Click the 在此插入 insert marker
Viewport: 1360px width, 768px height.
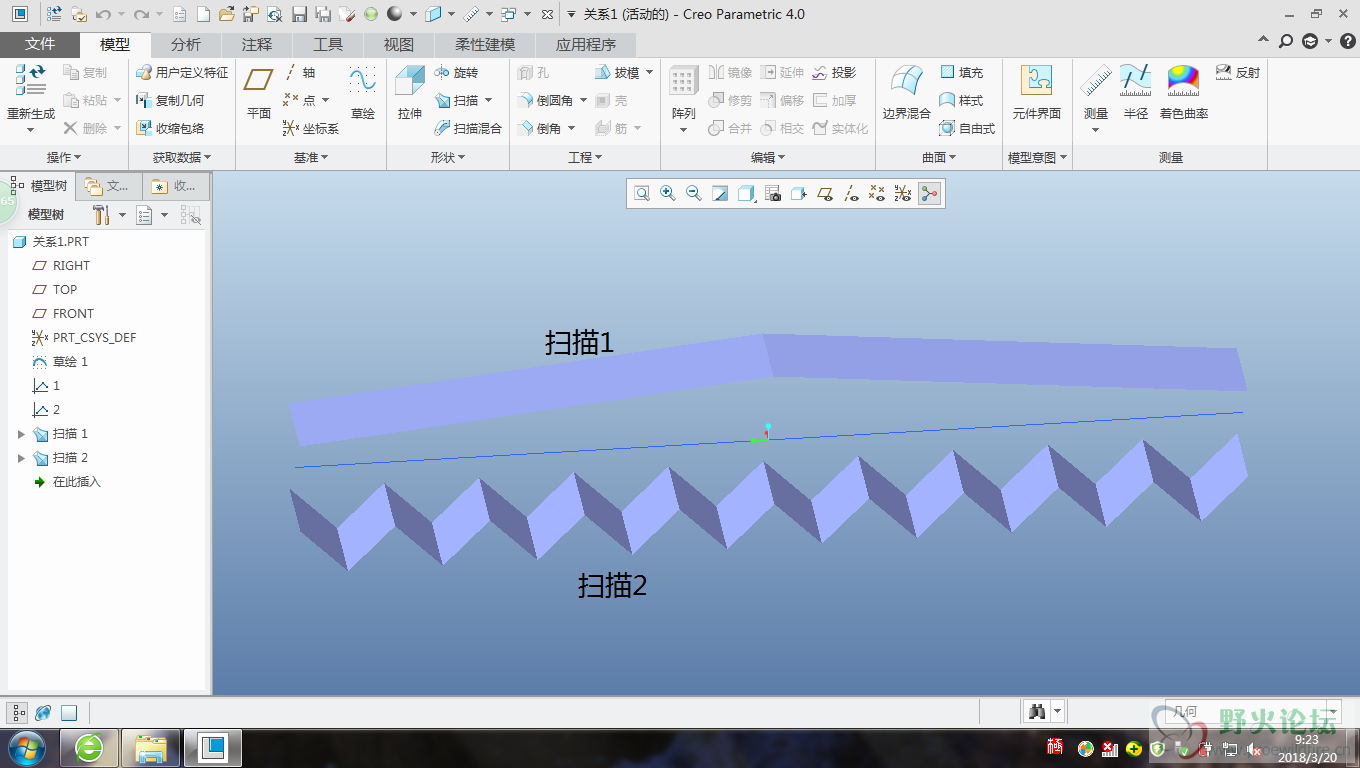(x=67, y=482)
